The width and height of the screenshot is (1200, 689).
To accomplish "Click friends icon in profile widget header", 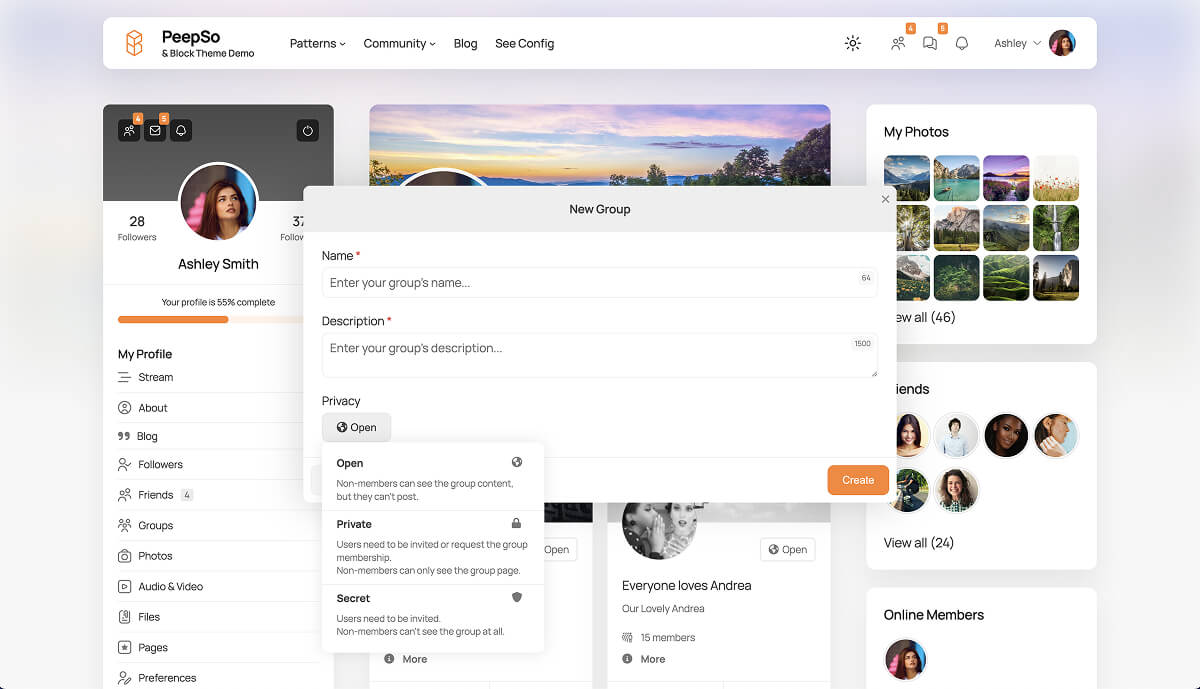I will 129,131.
